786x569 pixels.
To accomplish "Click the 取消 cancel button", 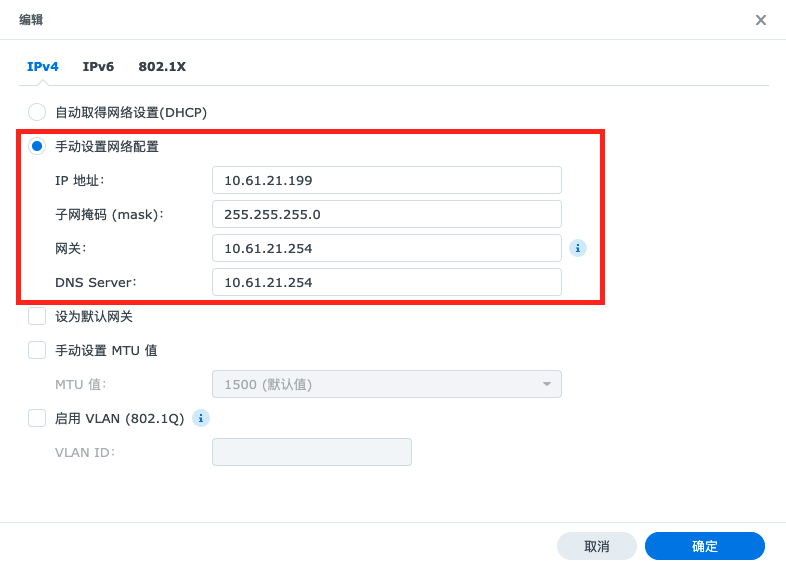I will (597, 546).
